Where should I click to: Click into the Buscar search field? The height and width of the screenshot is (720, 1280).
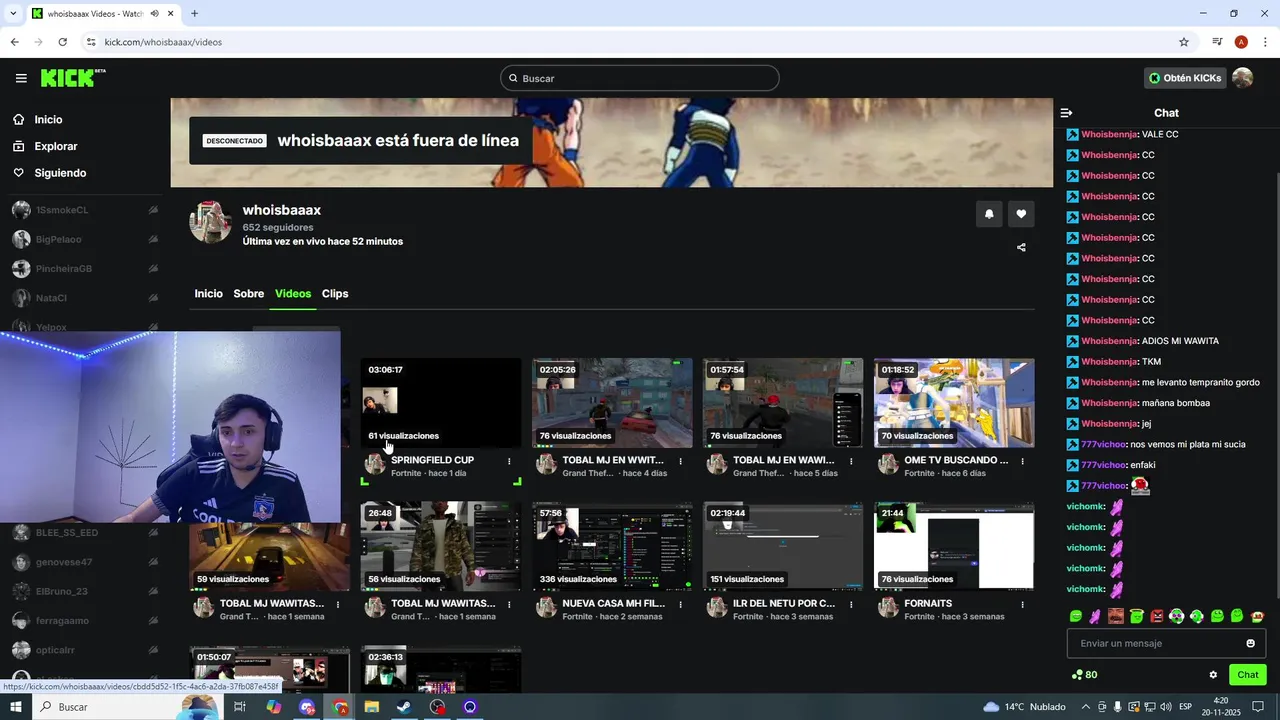(x=640, y=78)
